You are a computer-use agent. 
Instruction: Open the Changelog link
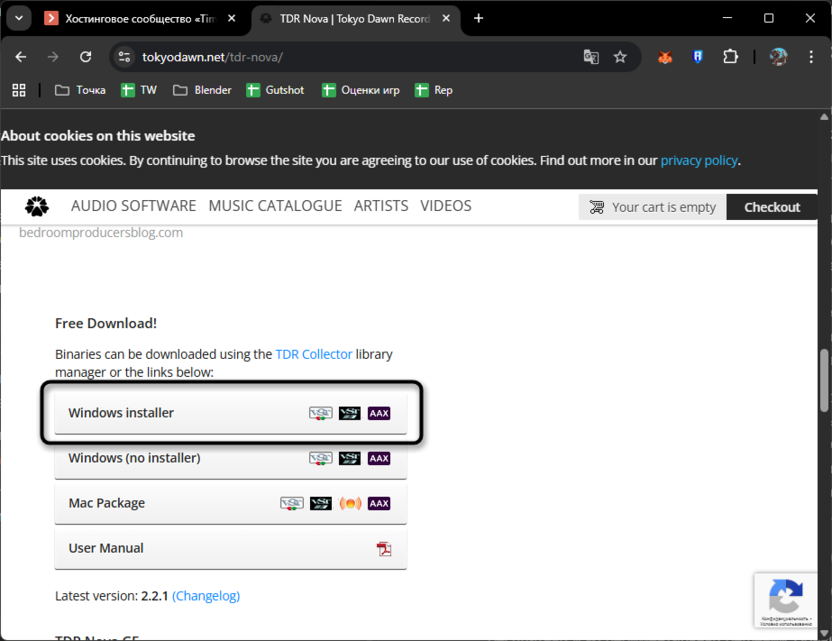[206, 596]
